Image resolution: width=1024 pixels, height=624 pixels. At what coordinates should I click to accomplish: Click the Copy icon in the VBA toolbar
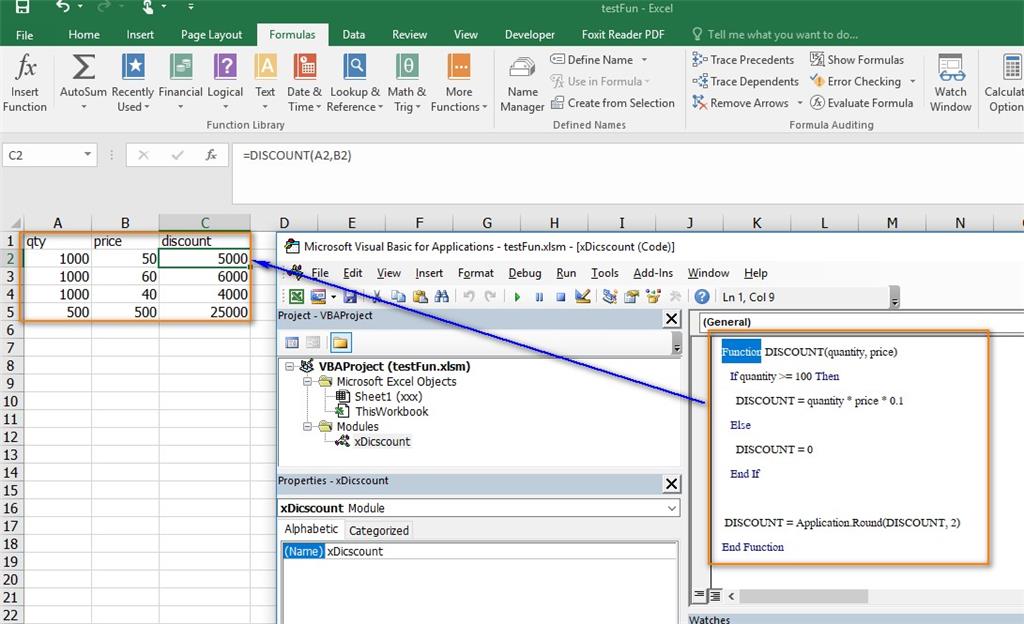tap(398, 297)
